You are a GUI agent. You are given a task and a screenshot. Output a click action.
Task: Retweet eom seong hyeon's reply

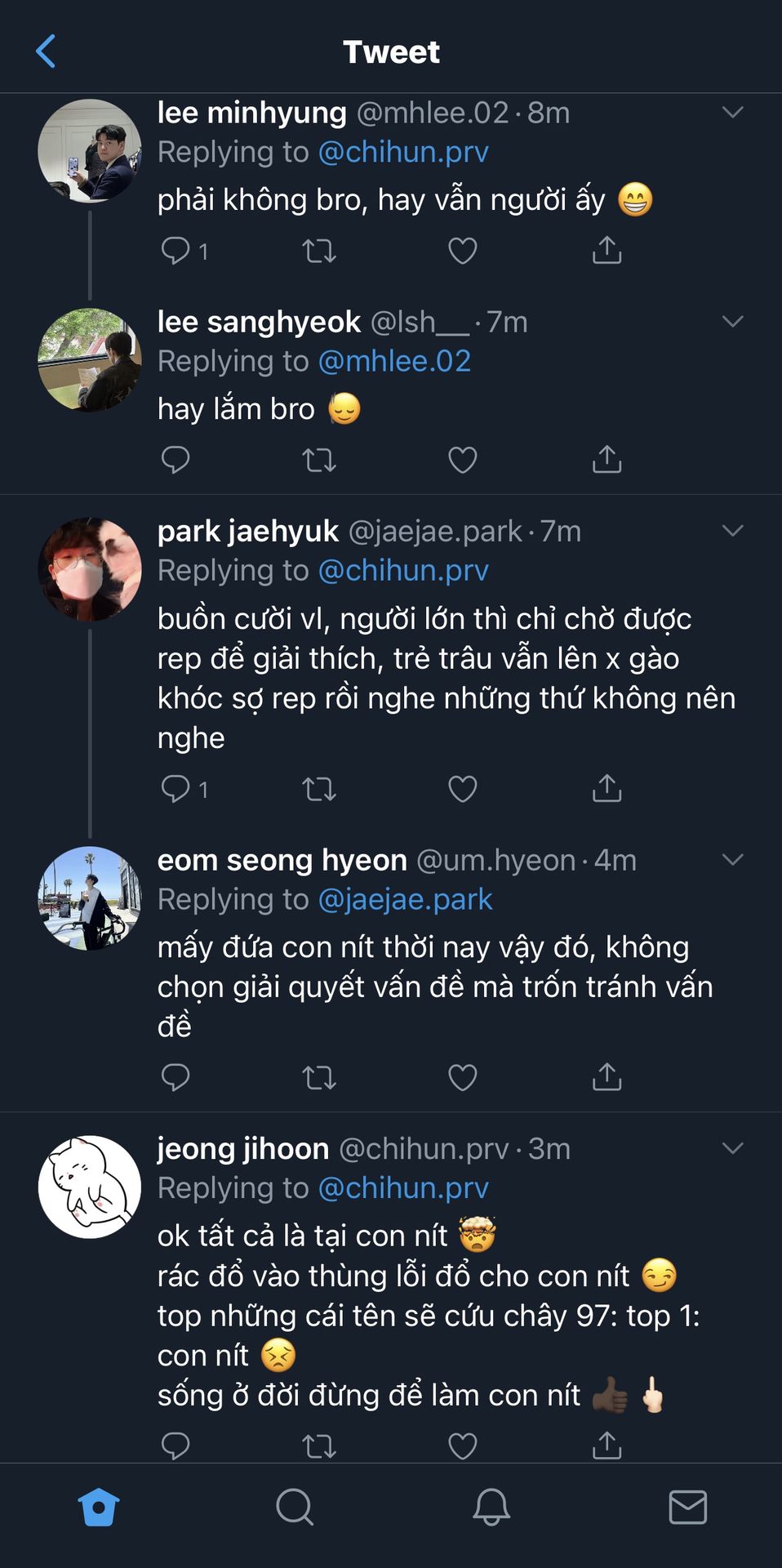[318, 1077]
